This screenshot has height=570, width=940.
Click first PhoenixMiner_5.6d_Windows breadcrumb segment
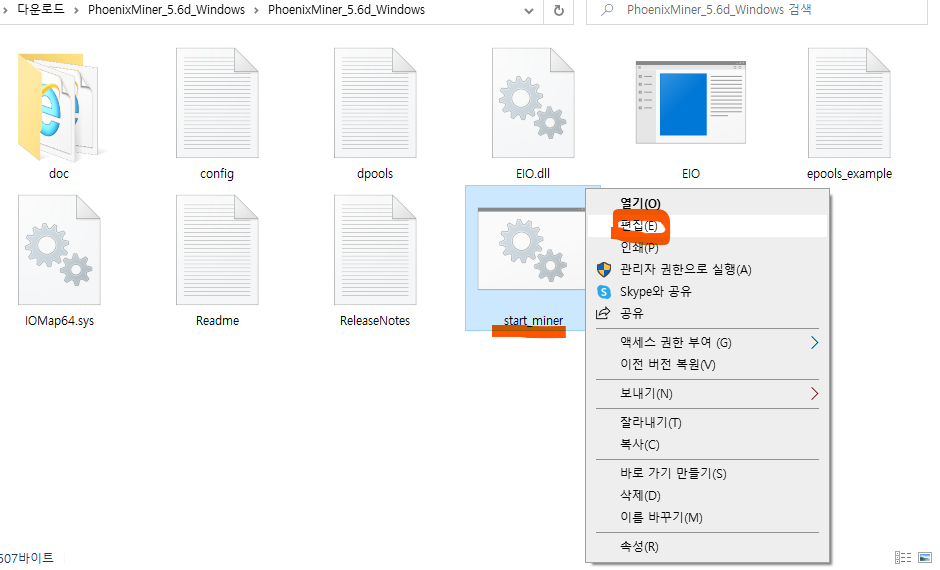[x=166, y=10]
